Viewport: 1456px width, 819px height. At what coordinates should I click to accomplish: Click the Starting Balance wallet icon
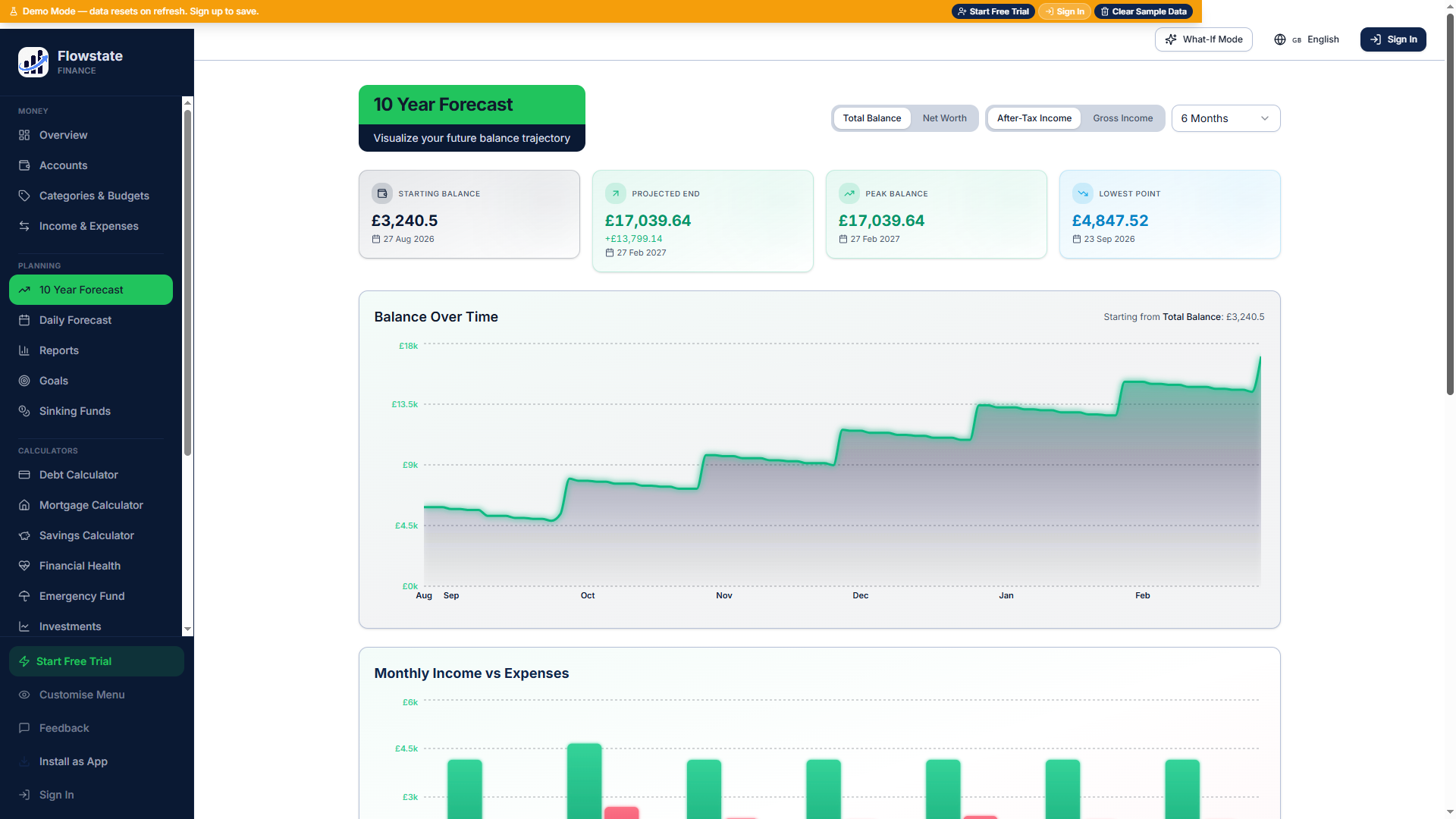point(382,193)
